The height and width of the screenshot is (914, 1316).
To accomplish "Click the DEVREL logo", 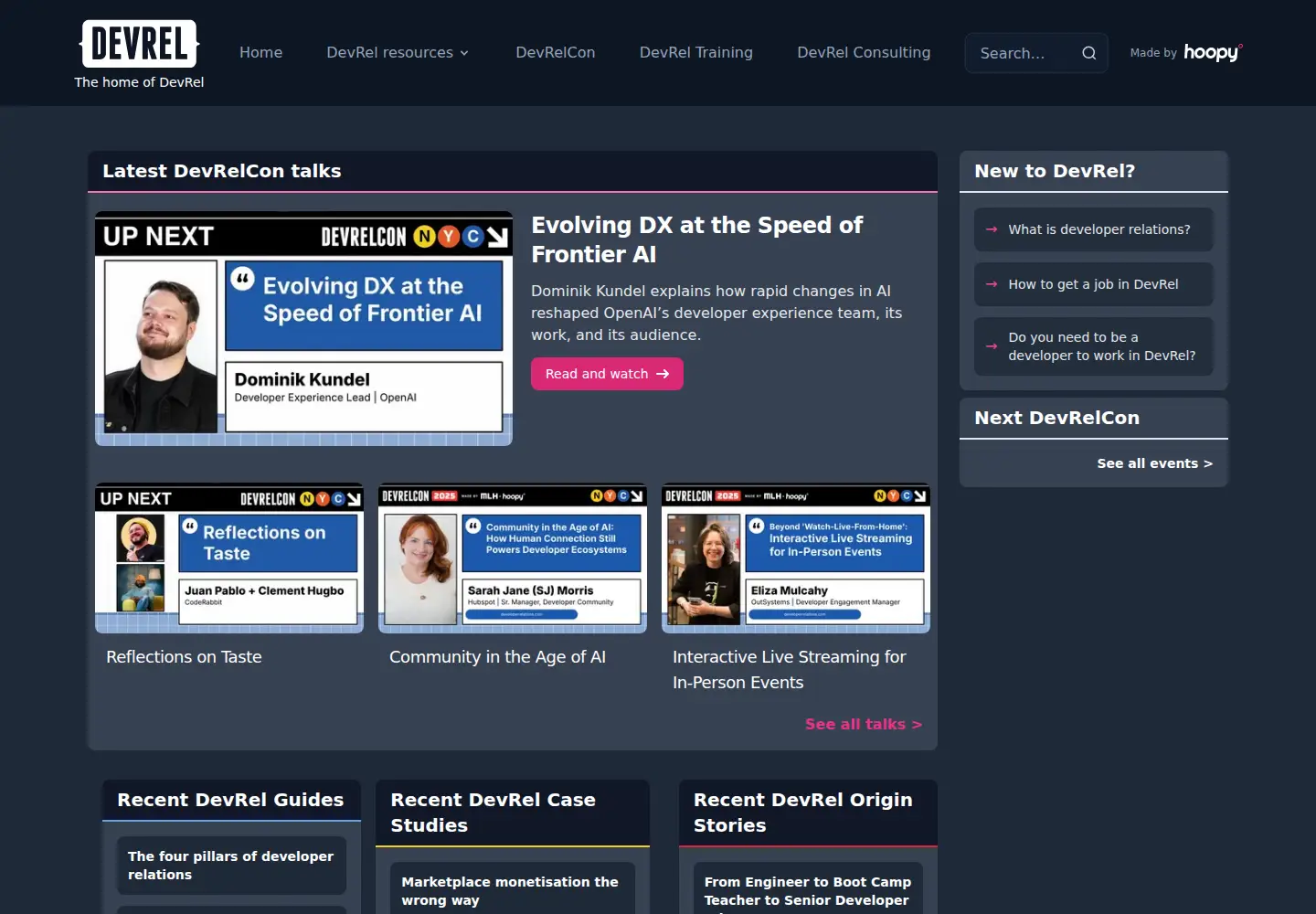I will (140, 44).
